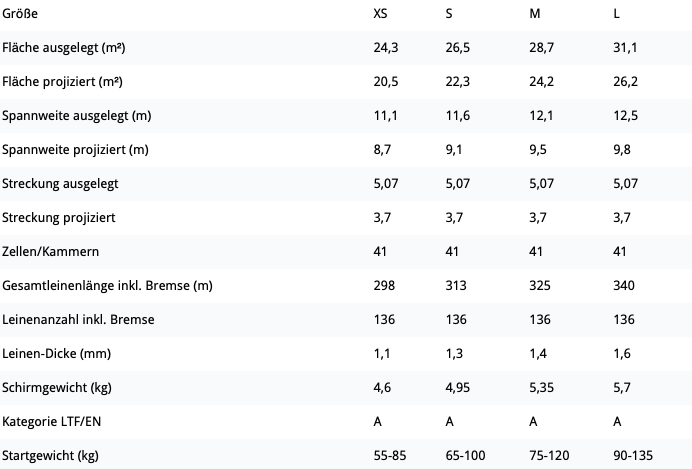692x469 pixels.
Task: Click the Leinenanzahl inkl. Bremse label
Action: tap(78, 319)
